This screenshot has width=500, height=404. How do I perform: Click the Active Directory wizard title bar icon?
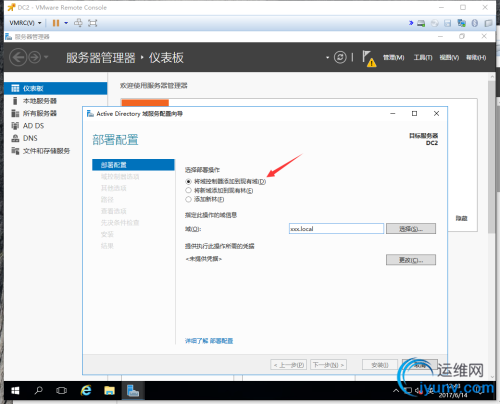coord(90,114)
